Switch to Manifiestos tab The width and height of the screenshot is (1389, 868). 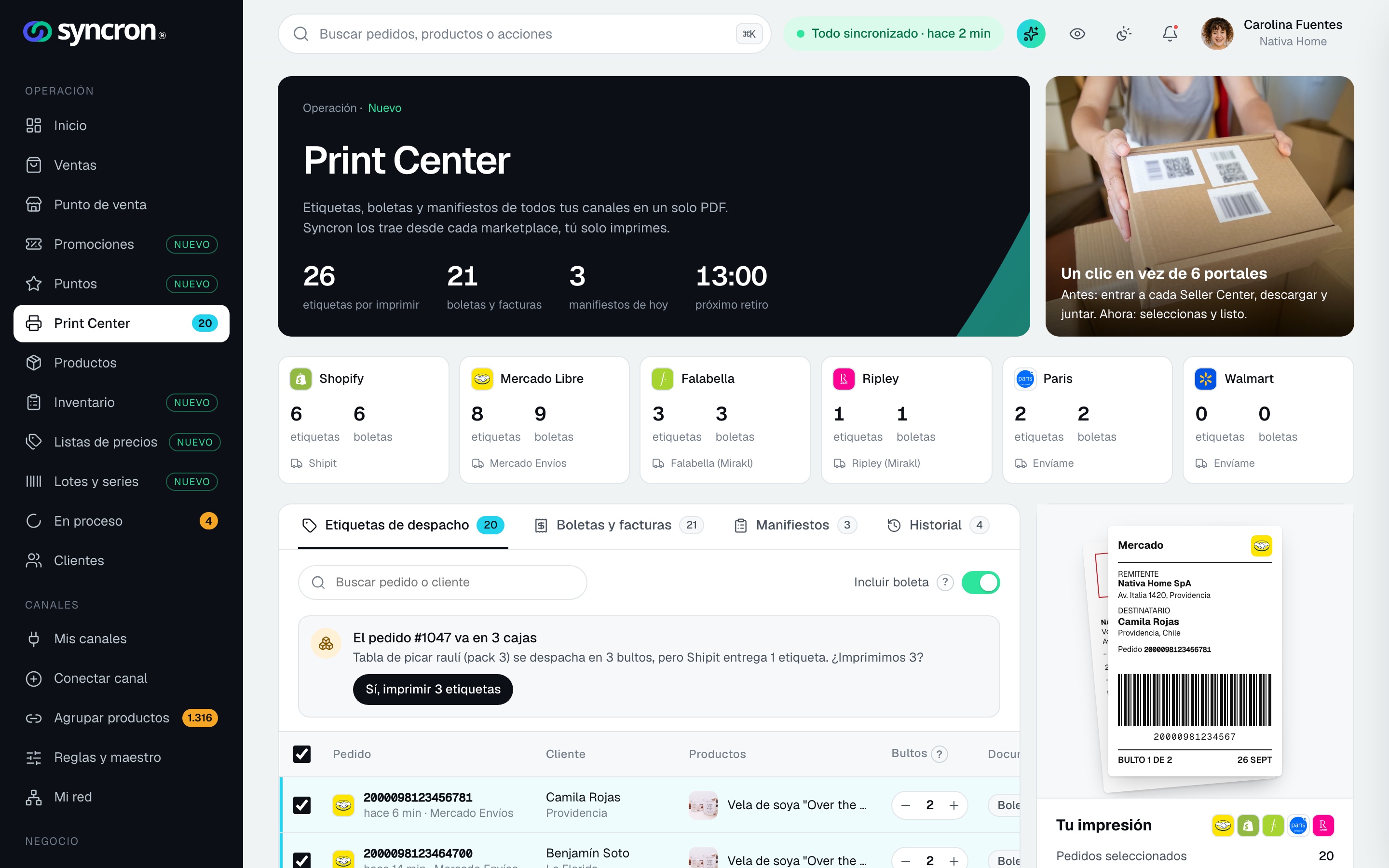coord(795,525)
